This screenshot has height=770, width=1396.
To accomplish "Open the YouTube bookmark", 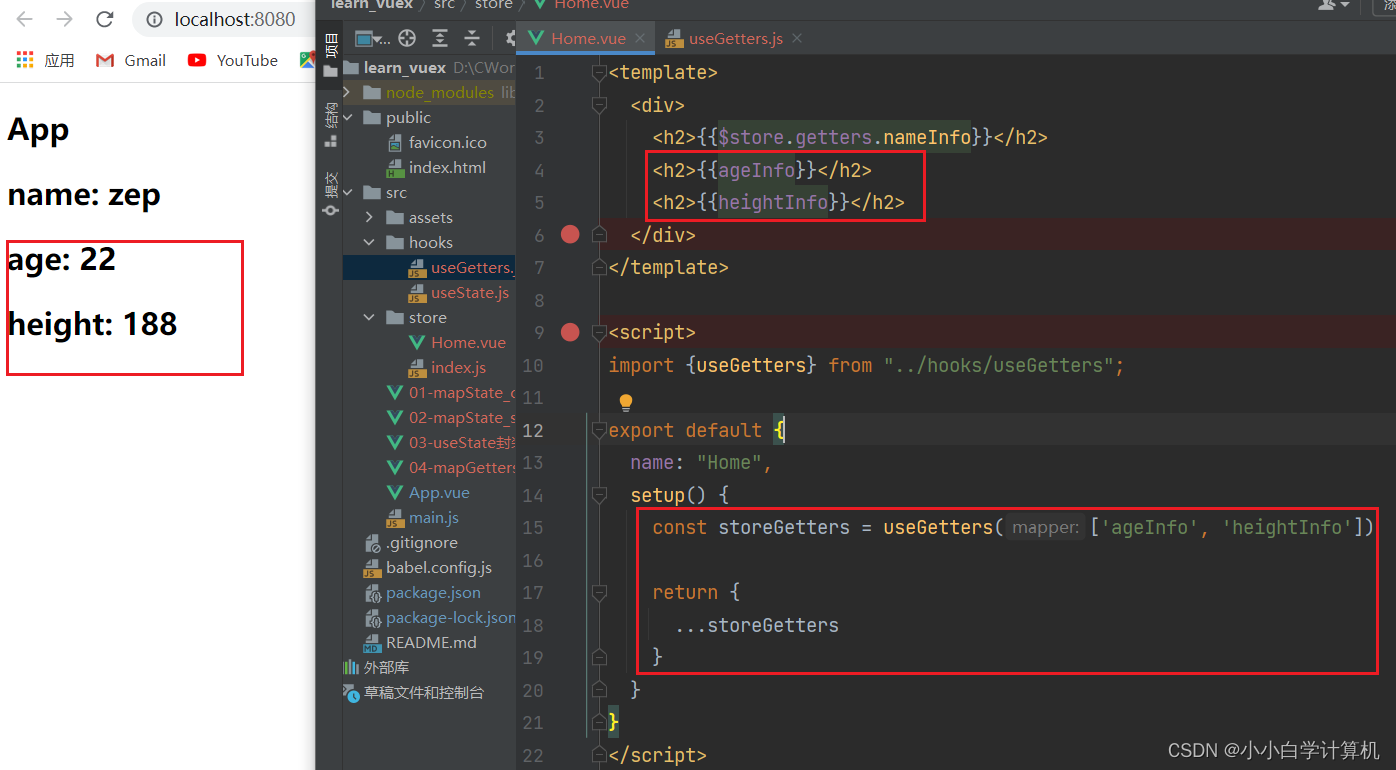I will [x=233, y=60].
